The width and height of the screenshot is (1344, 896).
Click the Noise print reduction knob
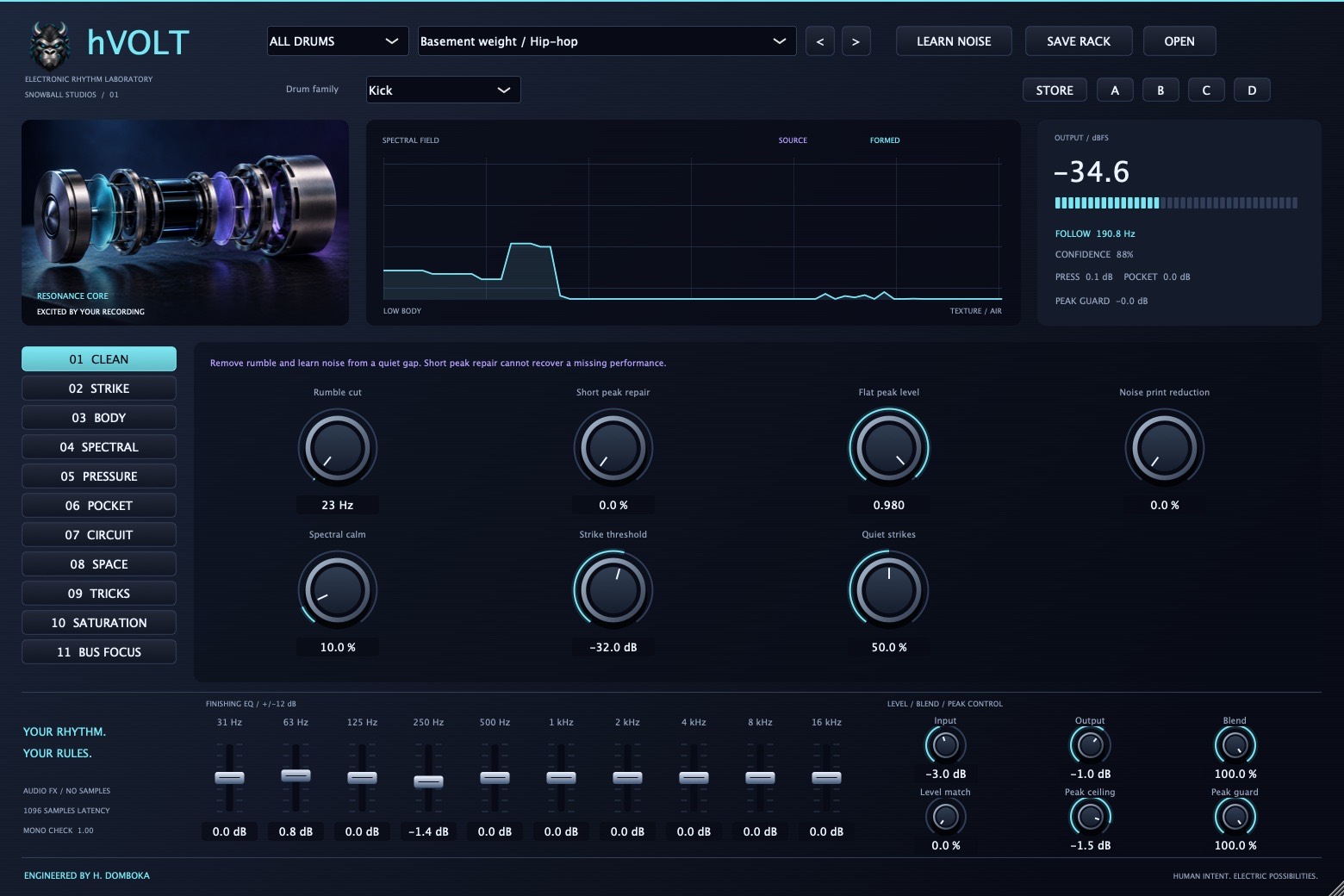coord(1165,448)
